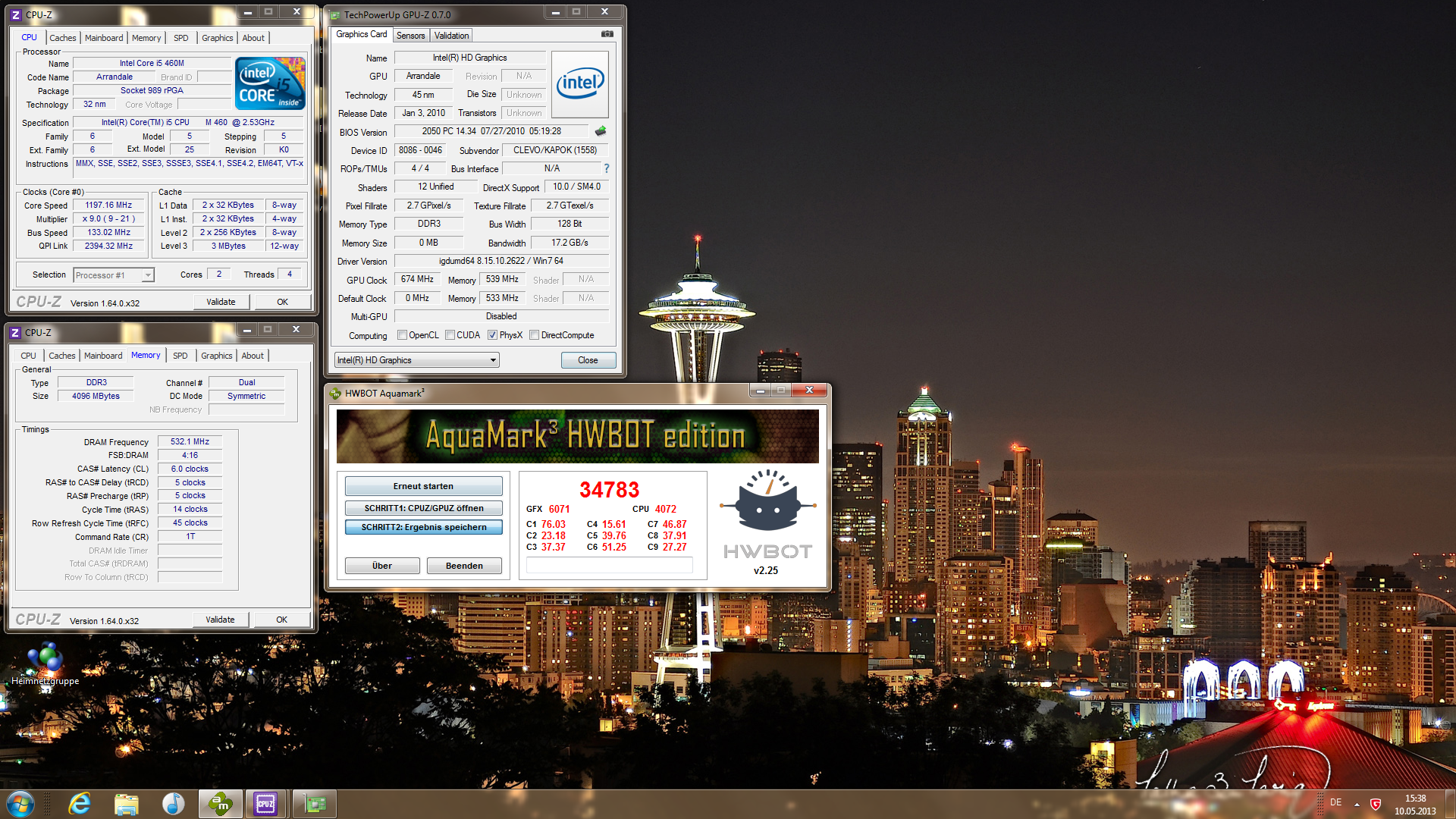The width and height of the screenshot is (1456, 819).
Task: Click Validate in the lower CPU-Z window
Action: tap(220, 620)
